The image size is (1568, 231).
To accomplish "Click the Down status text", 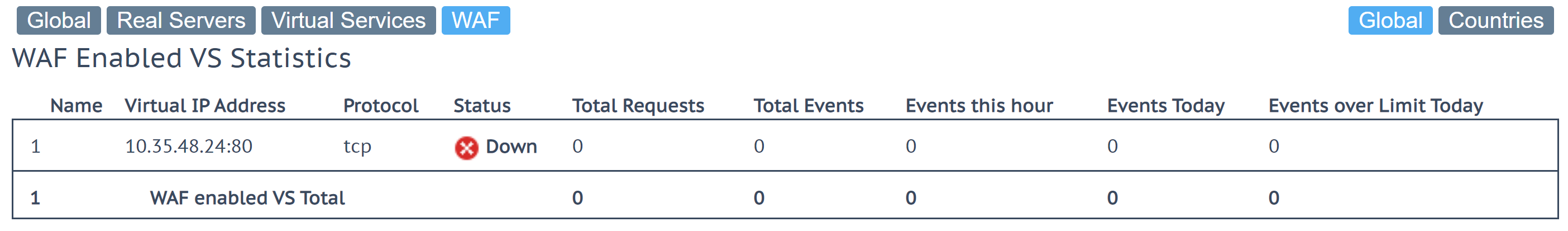I will point(511,147).
